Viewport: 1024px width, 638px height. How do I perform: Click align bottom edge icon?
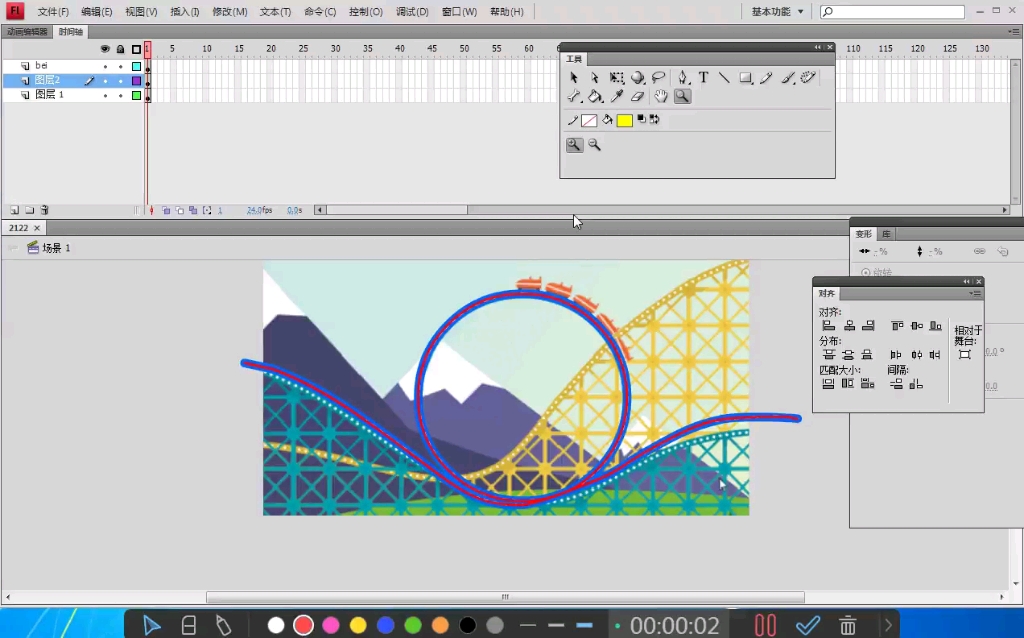(936, 325)
